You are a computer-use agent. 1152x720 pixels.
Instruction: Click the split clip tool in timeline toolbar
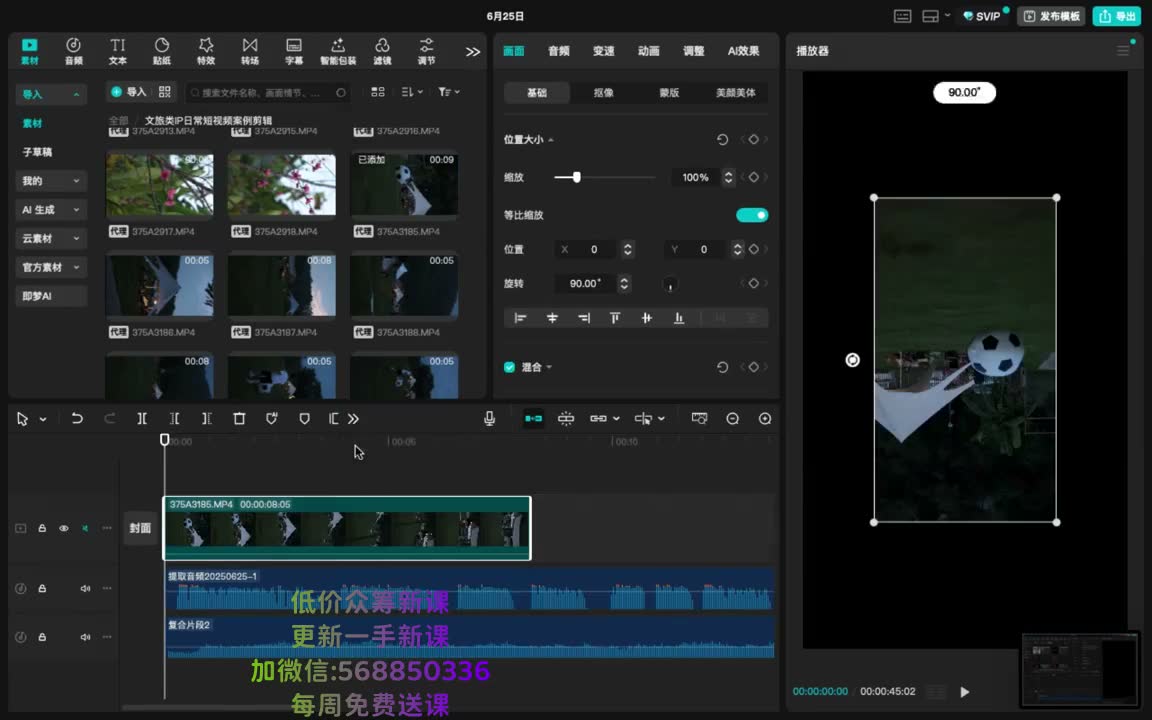point(142,418)
